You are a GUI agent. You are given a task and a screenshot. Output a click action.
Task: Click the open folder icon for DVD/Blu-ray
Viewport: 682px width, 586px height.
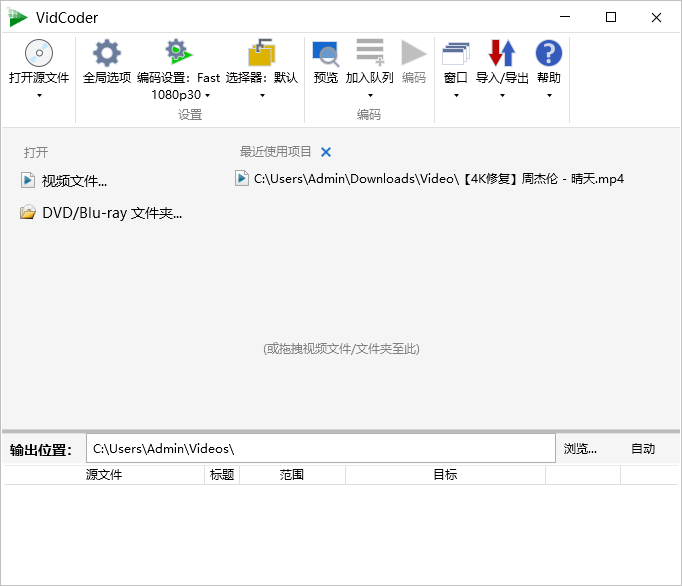point(28,212)
